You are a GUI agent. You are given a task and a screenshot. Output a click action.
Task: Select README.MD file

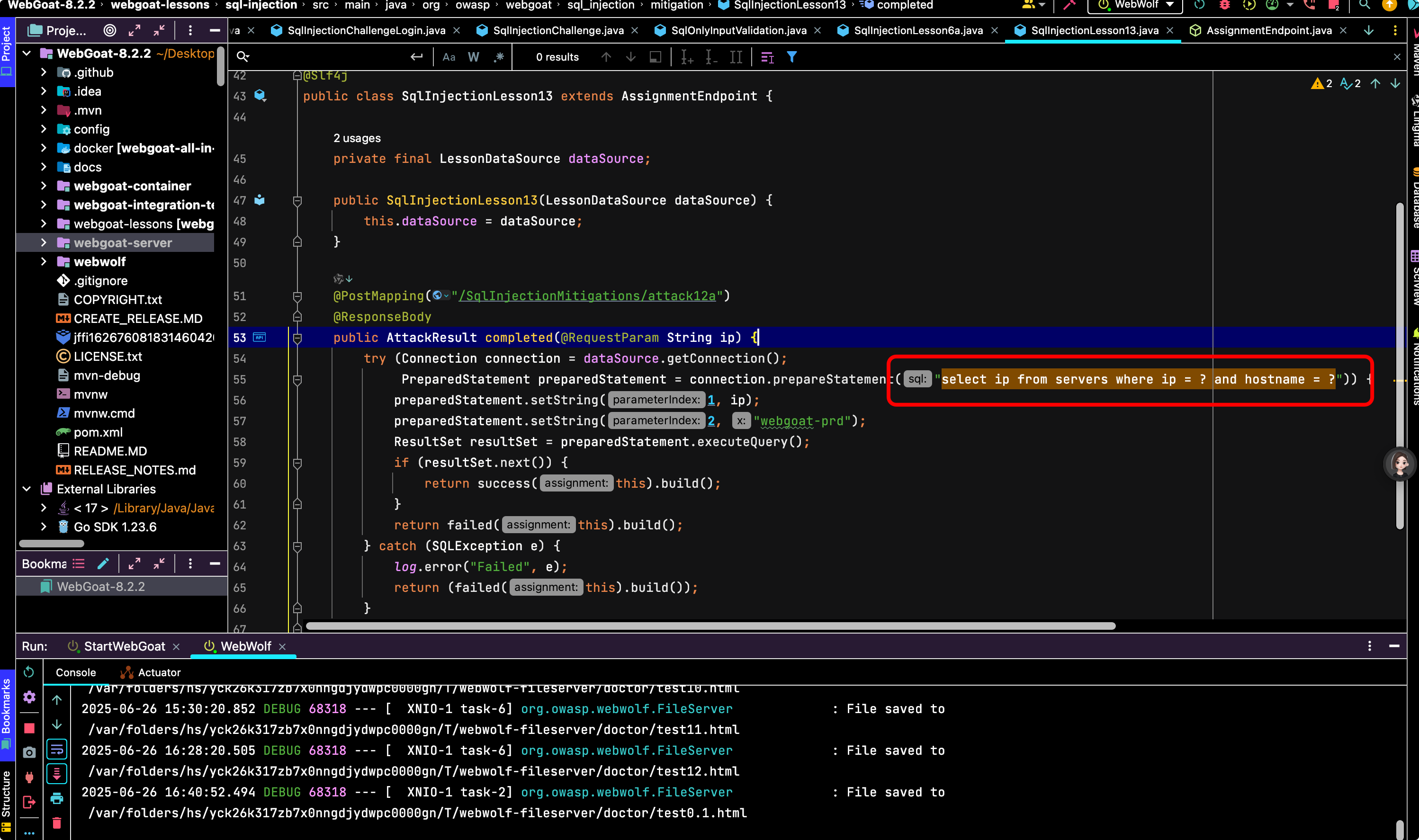(x=110, y=451)
